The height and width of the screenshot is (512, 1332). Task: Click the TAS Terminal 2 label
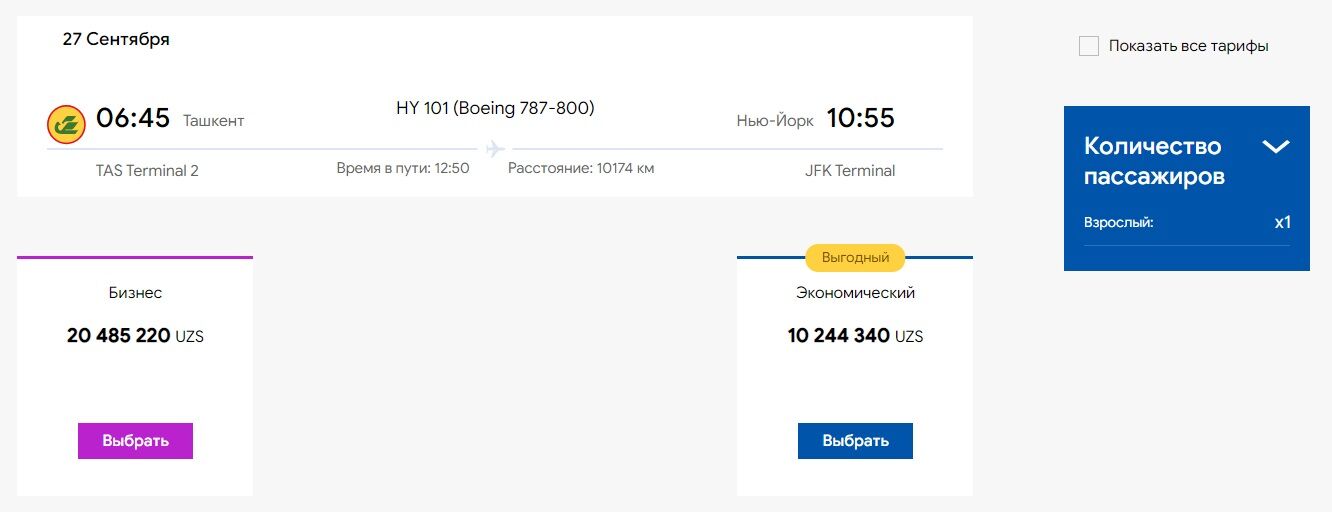click(147, 171)
